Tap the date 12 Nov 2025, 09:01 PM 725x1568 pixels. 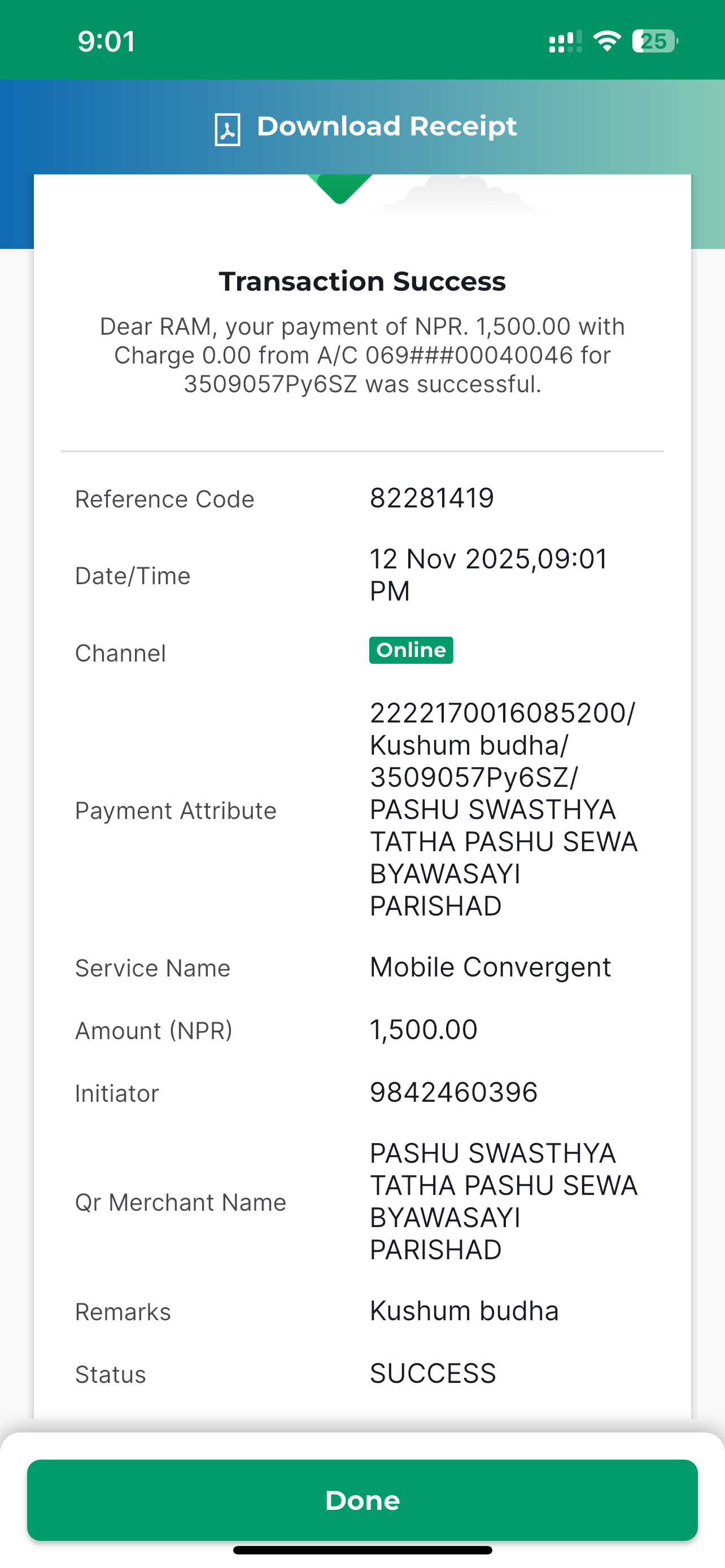click(489, 575)
